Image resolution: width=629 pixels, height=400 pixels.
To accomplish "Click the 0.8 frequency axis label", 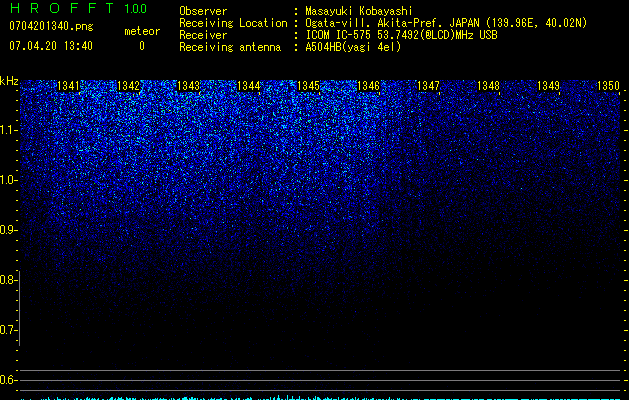I will coord(7,280).
